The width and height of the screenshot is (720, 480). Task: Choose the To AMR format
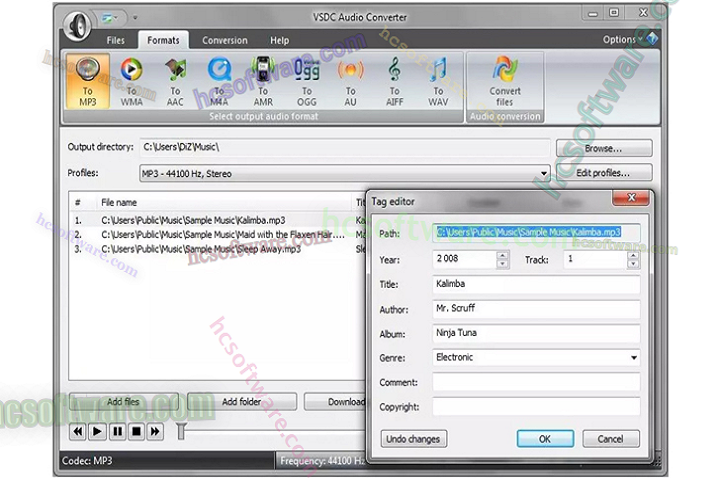[263, 81]
